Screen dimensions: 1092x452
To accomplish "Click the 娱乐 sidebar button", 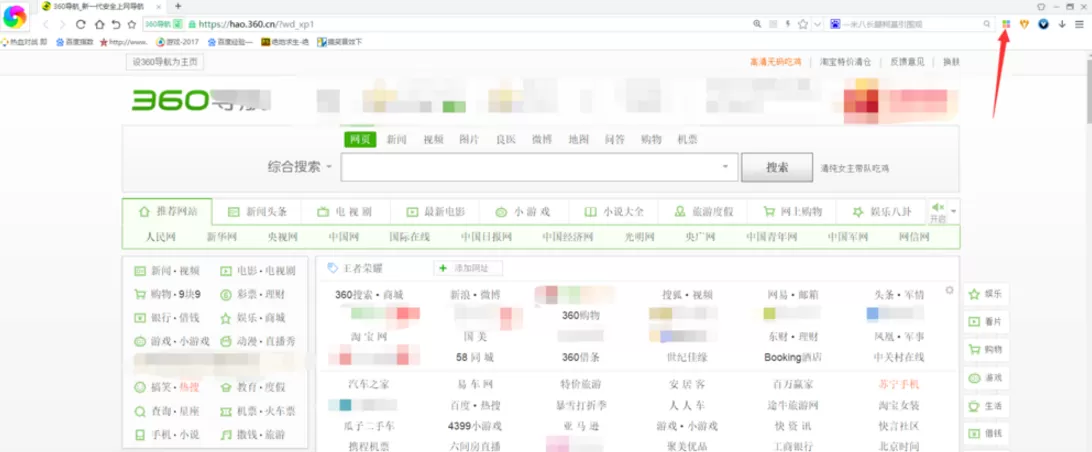I will click(x=985, y=295).
